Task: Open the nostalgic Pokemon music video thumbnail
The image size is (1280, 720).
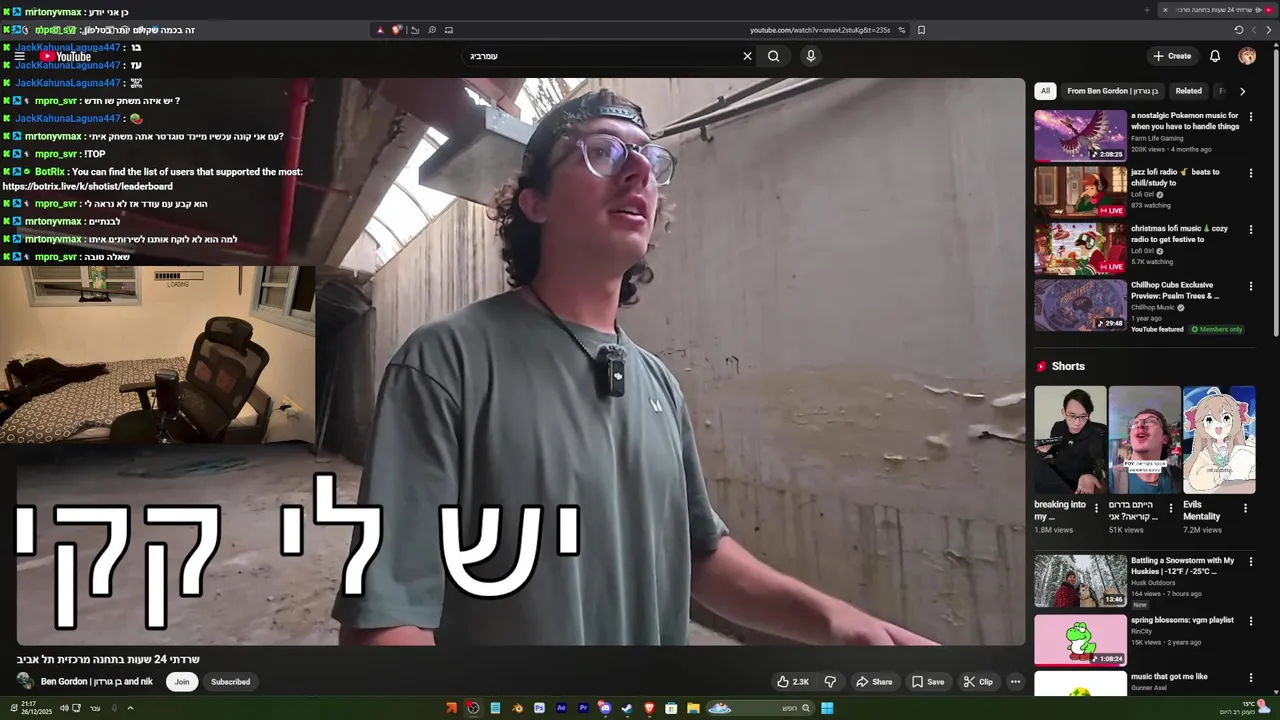Action: pyautogui.click(x=1080, y=135)
